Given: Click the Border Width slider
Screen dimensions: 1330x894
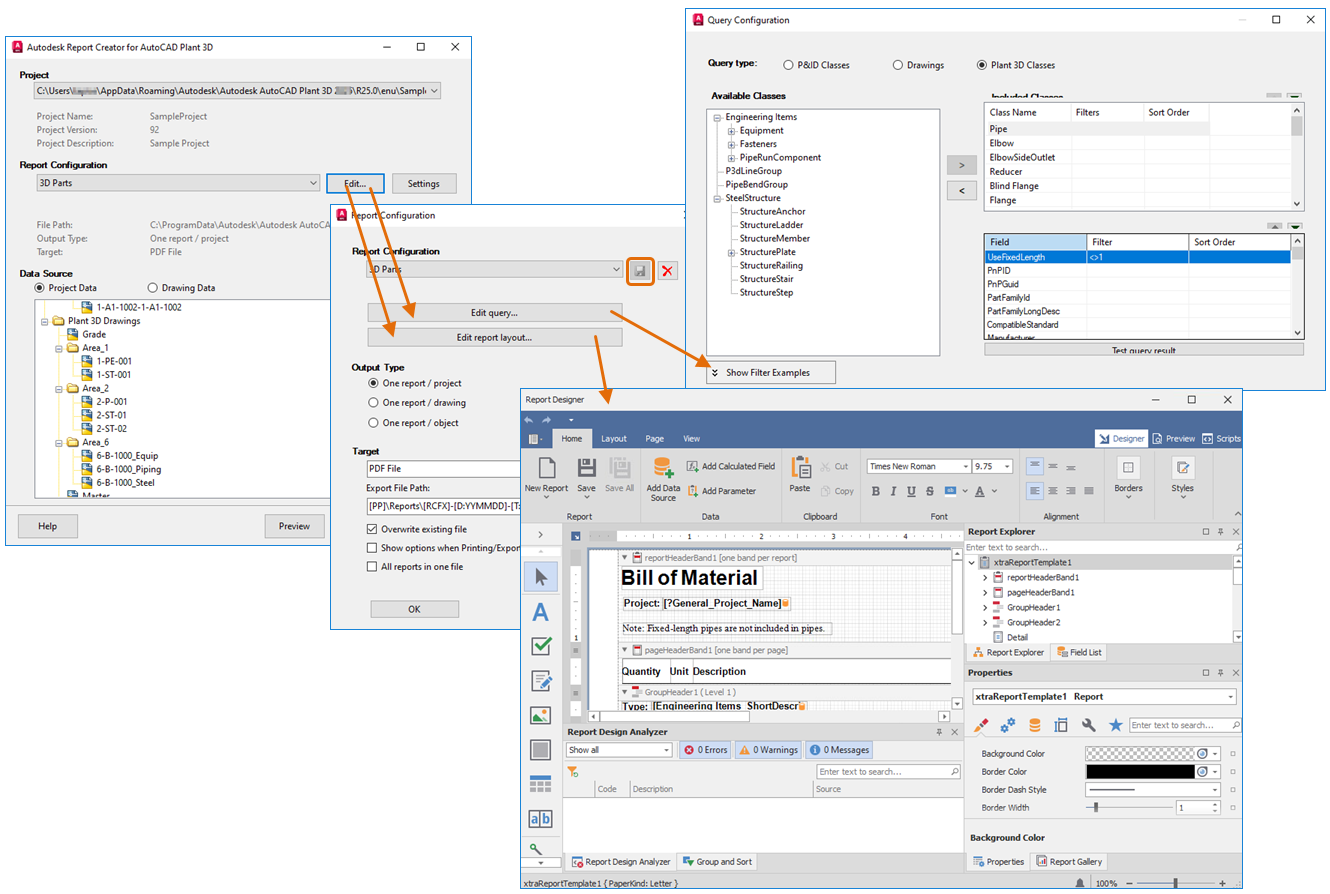Looking at the screenshot, I should pos(1129,807).
